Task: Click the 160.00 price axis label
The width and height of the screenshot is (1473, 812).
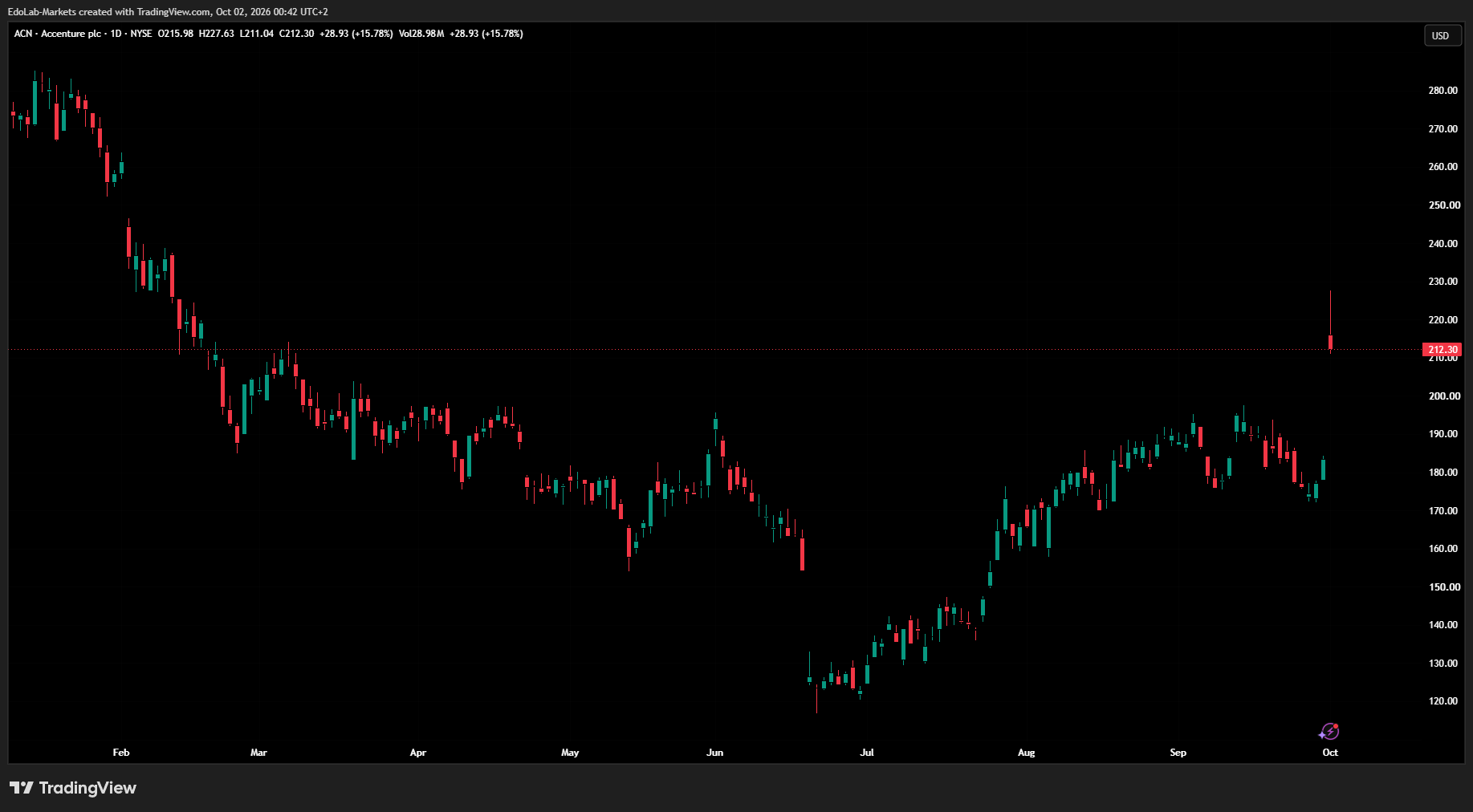Action: pyautogui.click(x=1442, y=549)
